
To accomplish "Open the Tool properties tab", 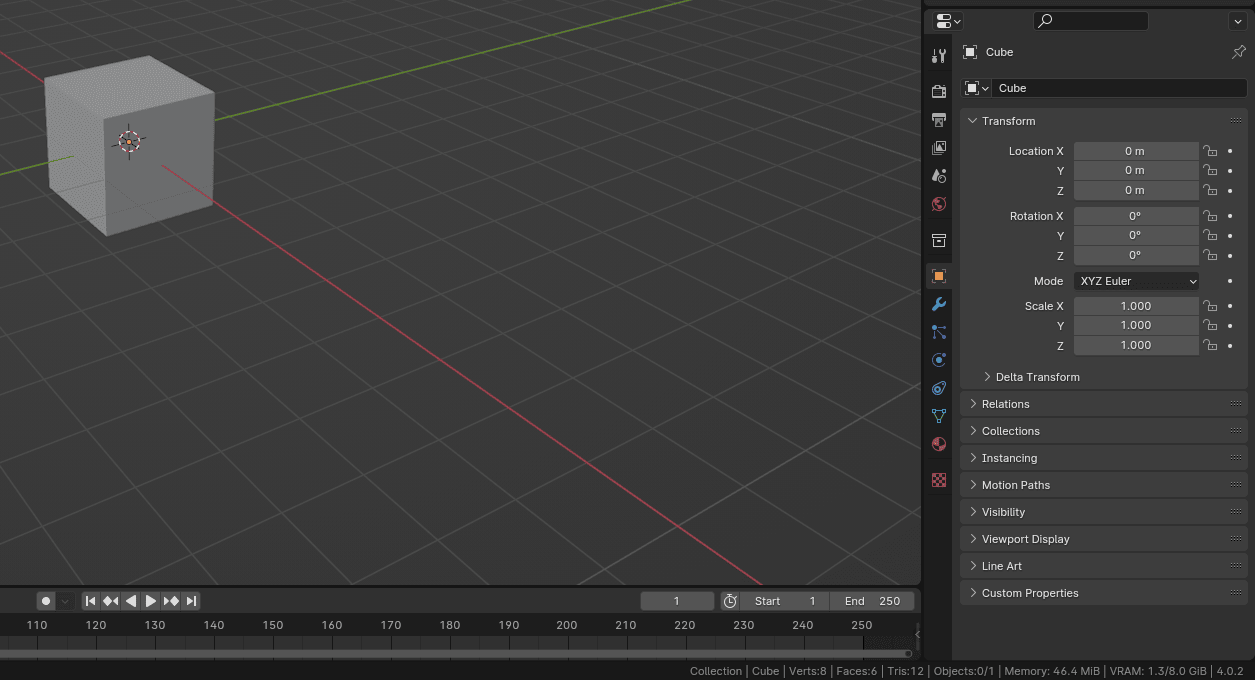I will pos(938,56).
